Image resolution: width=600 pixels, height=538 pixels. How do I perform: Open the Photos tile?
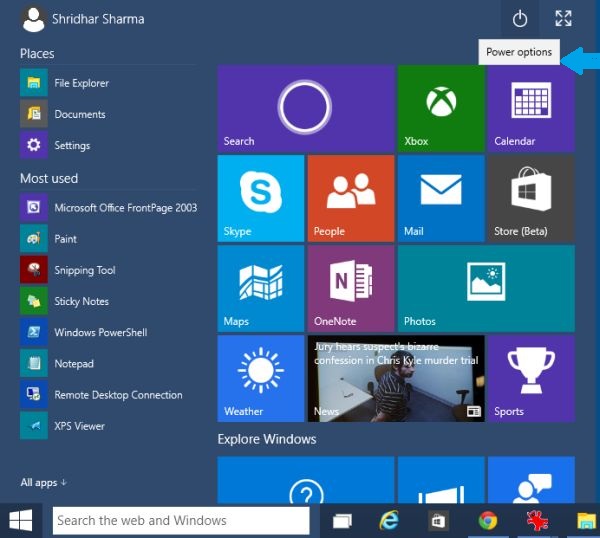pos(486,289)
